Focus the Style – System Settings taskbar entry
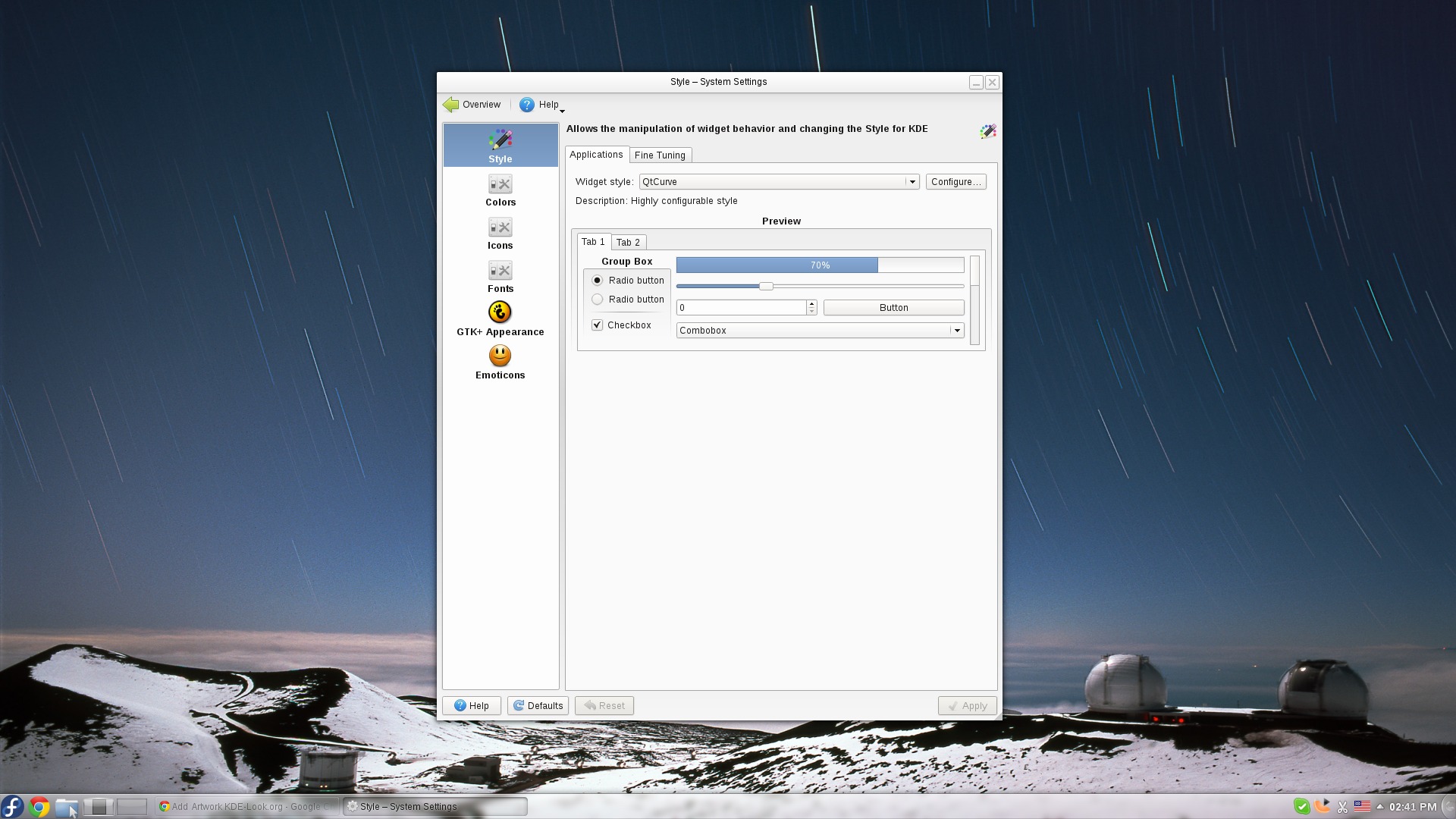This screenshot has height=819, width=1456. tap(436, 806)
